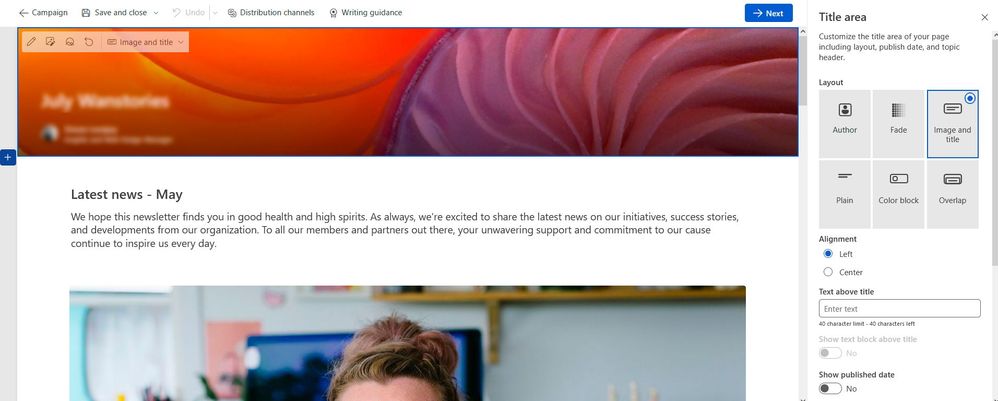Add a new section with the plus icon

(x=8, y=157)
